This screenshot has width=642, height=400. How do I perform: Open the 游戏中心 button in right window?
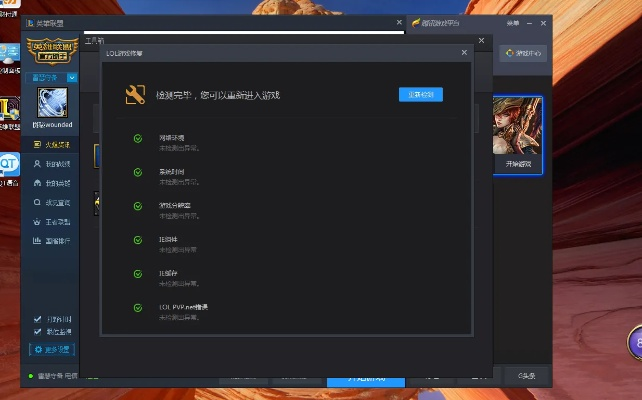[523, 53]
